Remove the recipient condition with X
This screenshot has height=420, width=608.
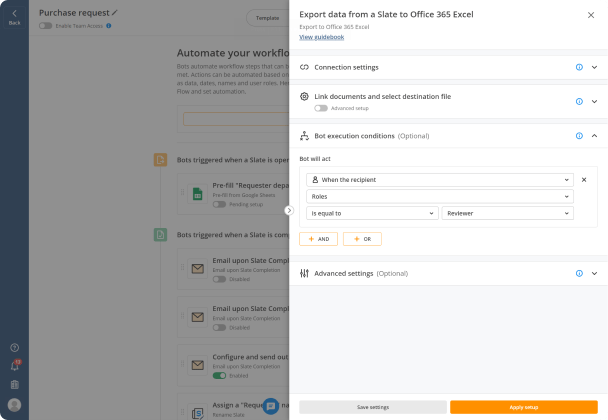[584, 180]
